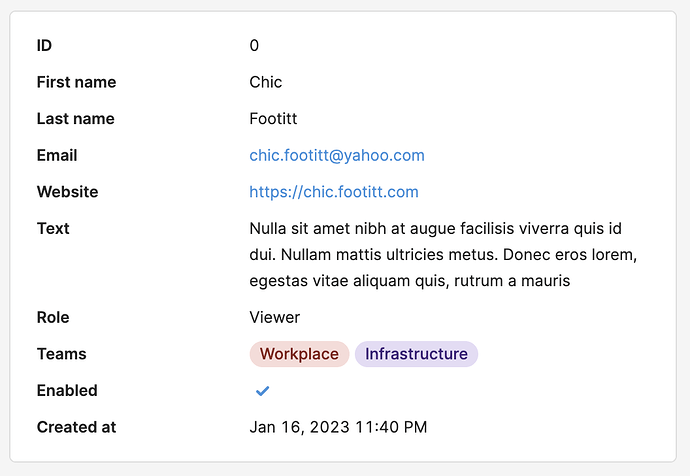Click the Role field label
Viewport: 690px width, 476px height.
click(53, 317)
